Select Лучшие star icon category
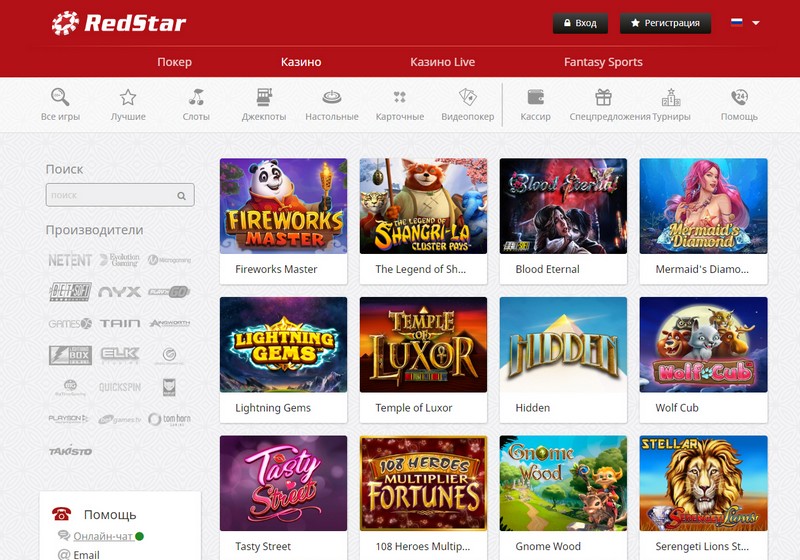The image size is (800, 560). point(128,105)
